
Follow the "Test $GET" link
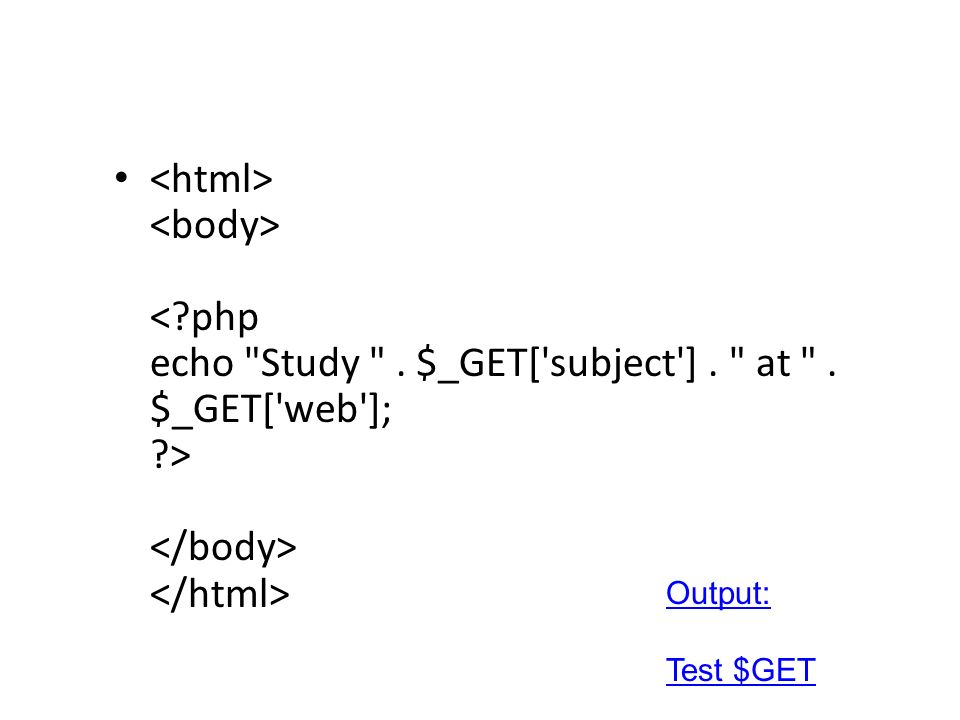point(741,670)
